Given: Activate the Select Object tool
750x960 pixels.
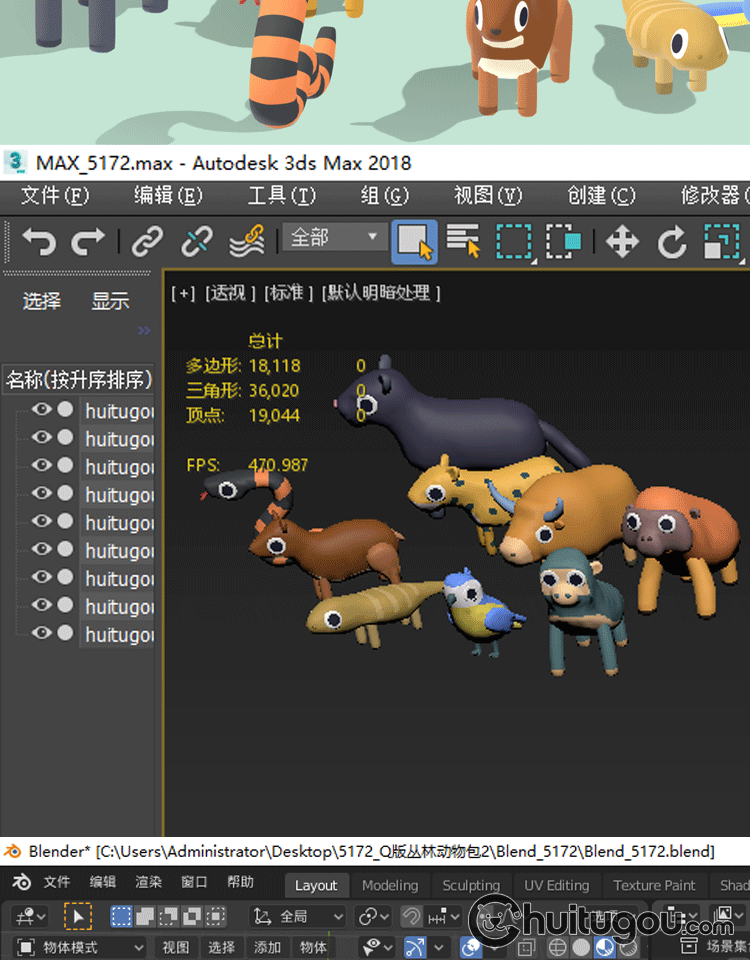Looking at the screenshot, I should point(414,241).
